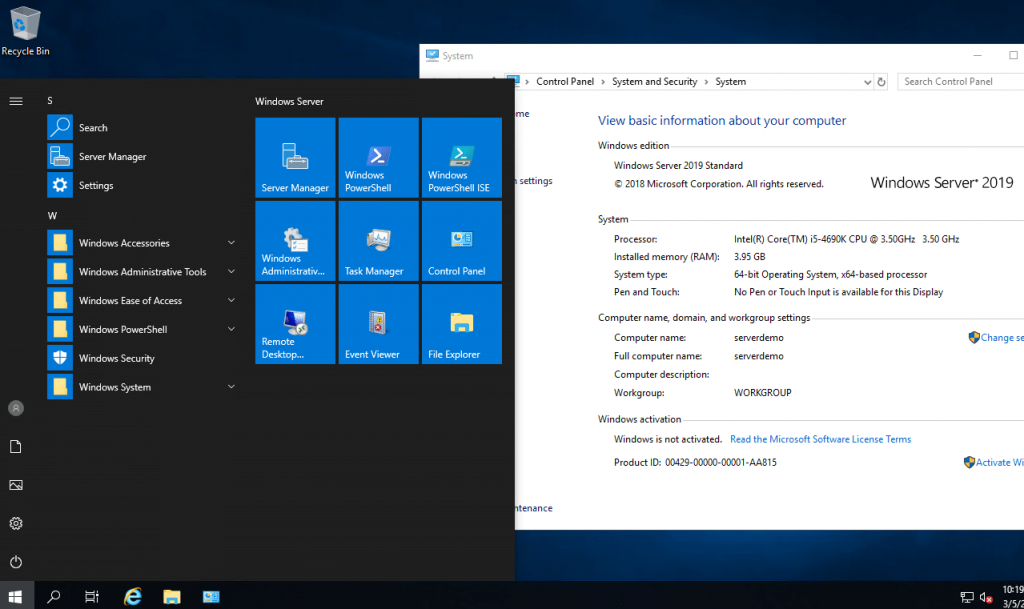
Task: Launch Event Viewer from the Start tiles
Action: pyautogui.click(x=378, y=323)
